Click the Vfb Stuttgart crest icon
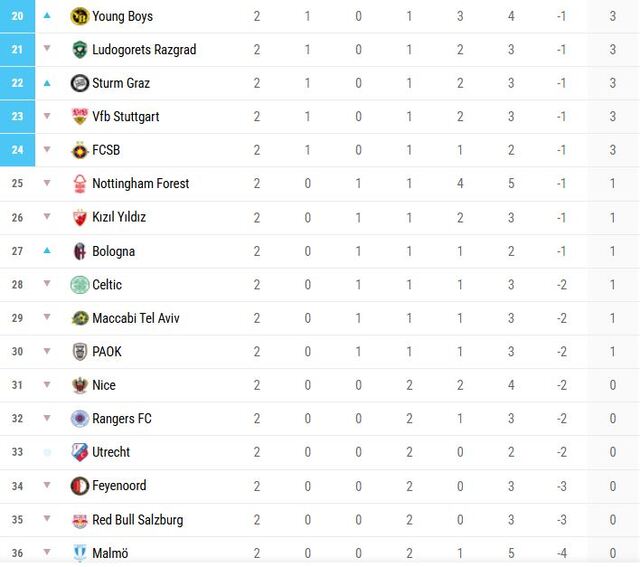This screenshot has height=567, width=640. (x=80, y=117)
